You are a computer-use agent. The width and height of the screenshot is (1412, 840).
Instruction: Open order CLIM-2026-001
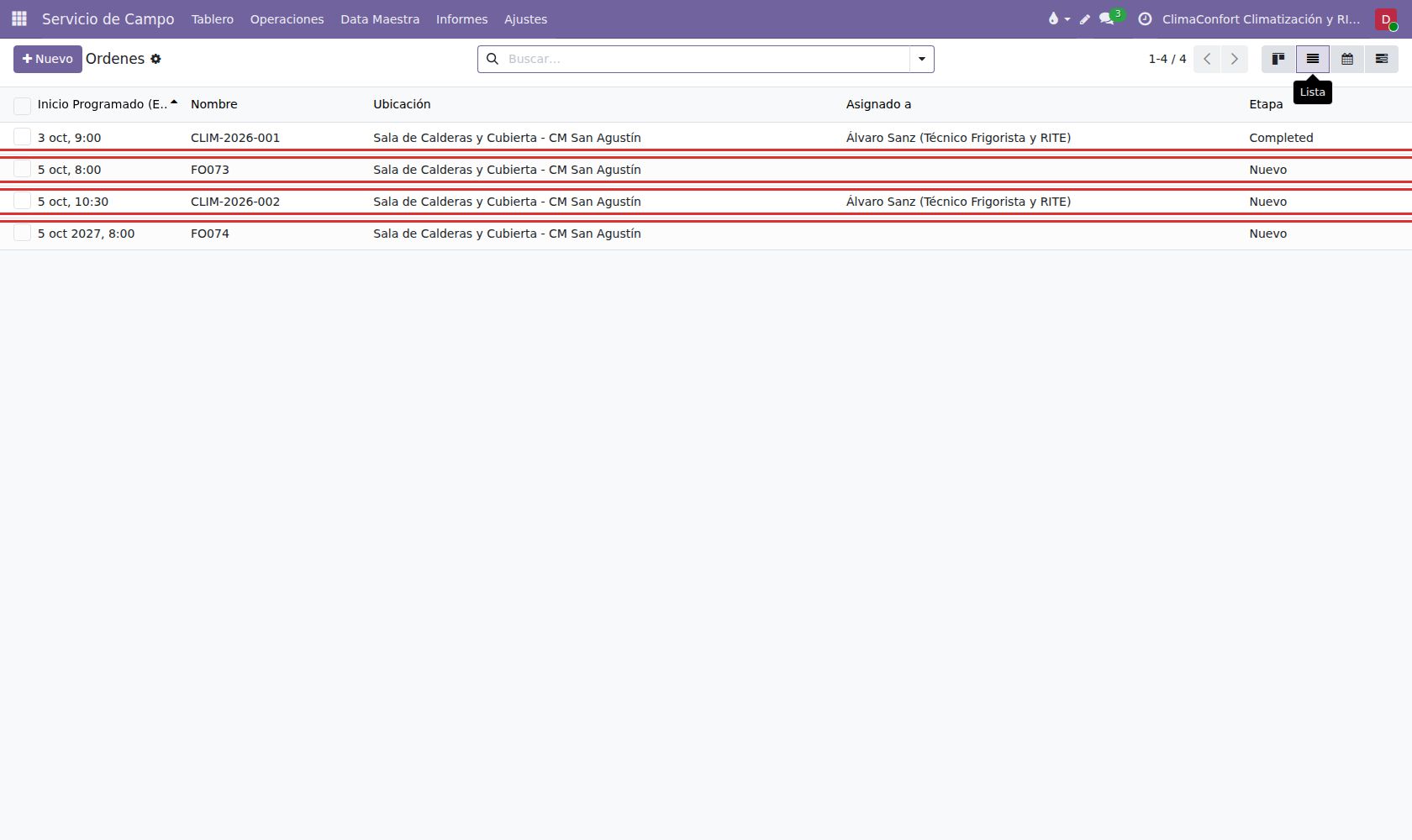pyautogui.click(x=706, y=137)
